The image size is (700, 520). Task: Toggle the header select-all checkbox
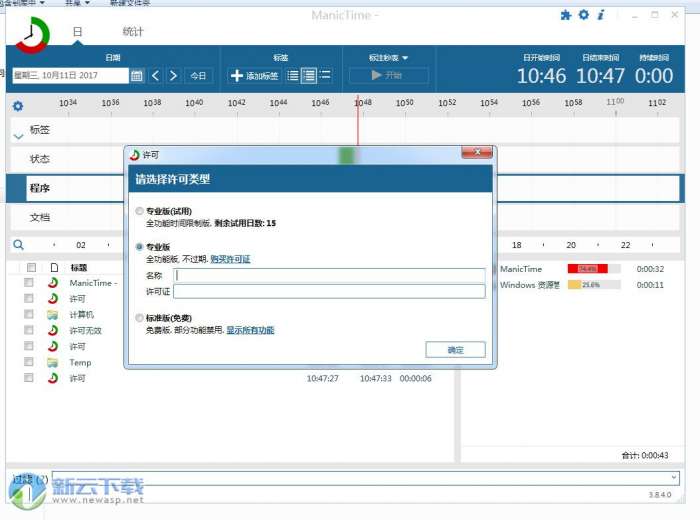pyautogui.click(x=31, y=267)
